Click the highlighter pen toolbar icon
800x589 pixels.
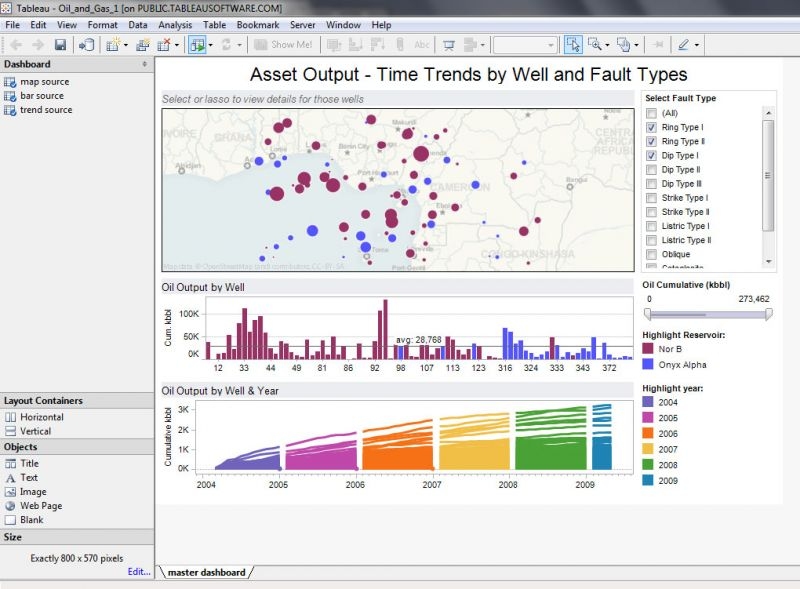(685, 45)
